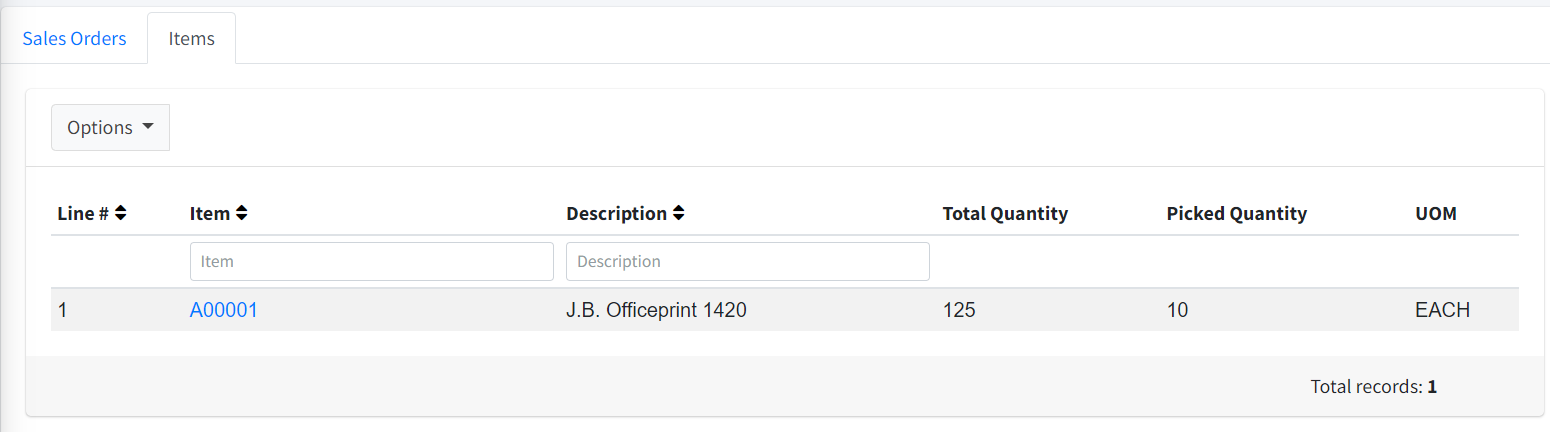The image size is (1550, 432).
Task: Click the Description column header text
Action: [616, 213]
